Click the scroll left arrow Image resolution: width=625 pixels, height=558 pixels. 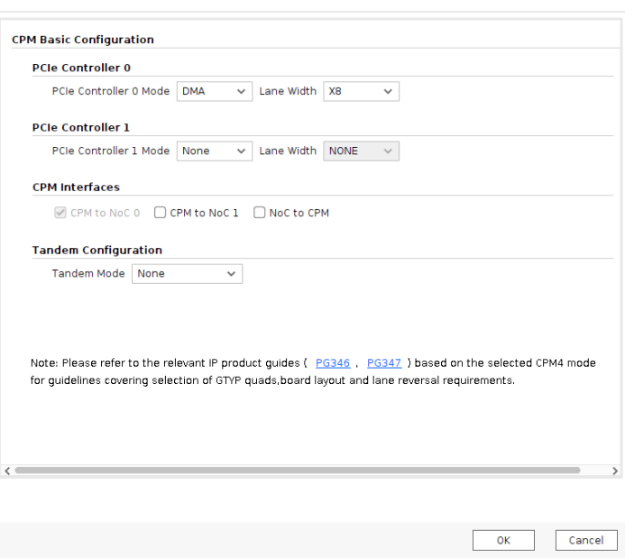[8, 470]
